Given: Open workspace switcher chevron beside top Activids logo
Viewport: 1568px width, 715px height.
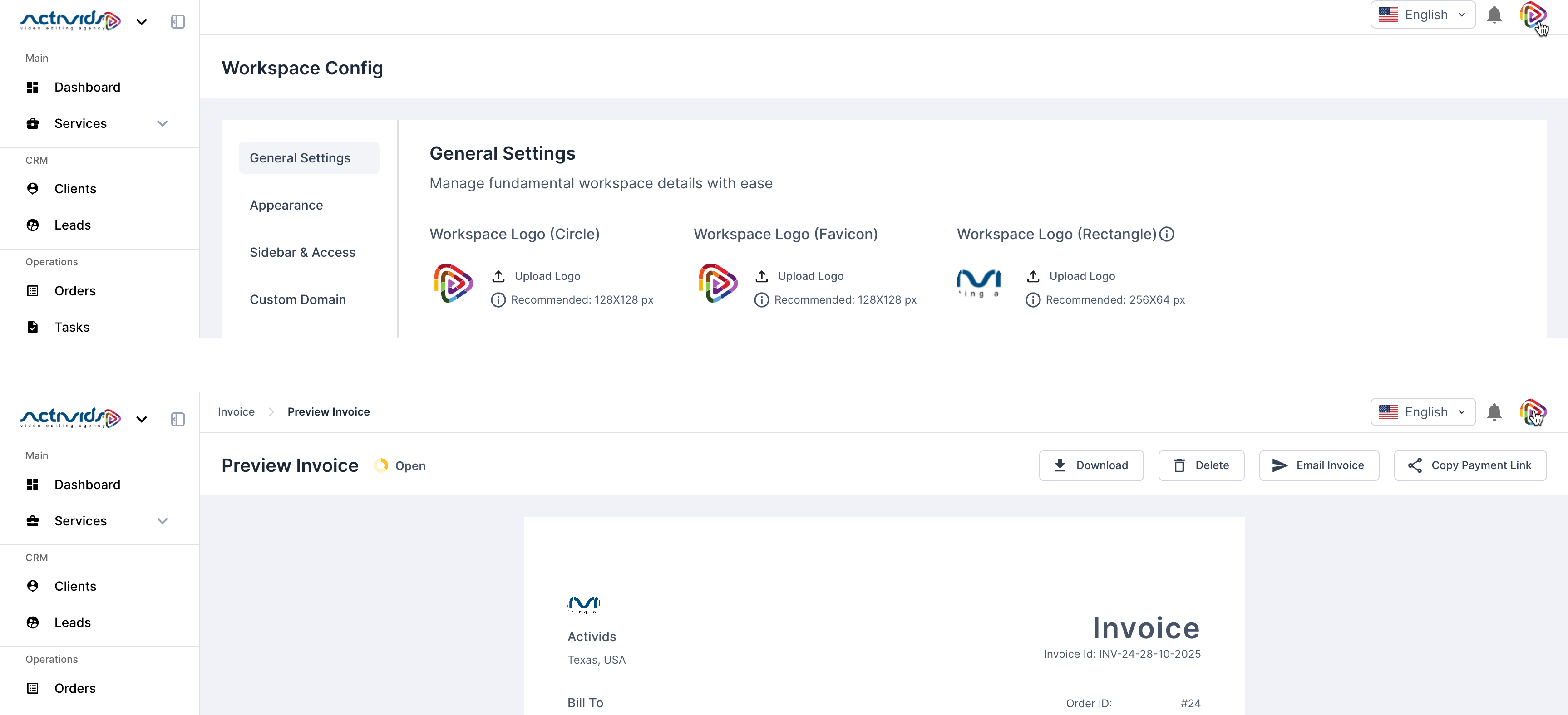Looking at the screenshot, I should click(x=142, y=22).
